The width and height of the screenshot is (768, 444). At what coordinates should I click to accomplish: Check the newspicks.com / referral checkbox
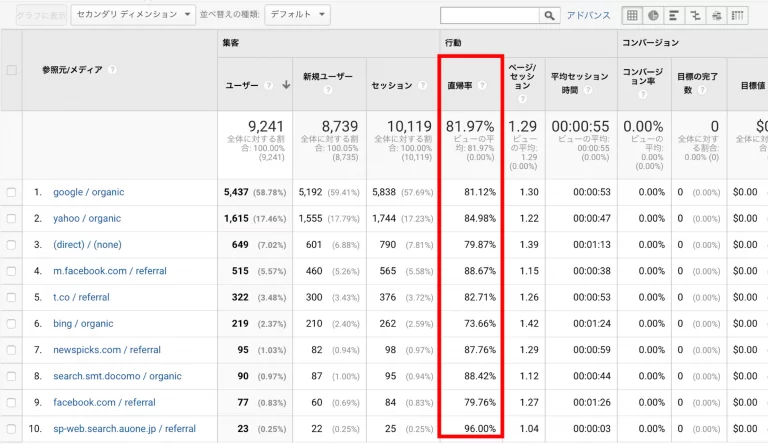[11, 350]
